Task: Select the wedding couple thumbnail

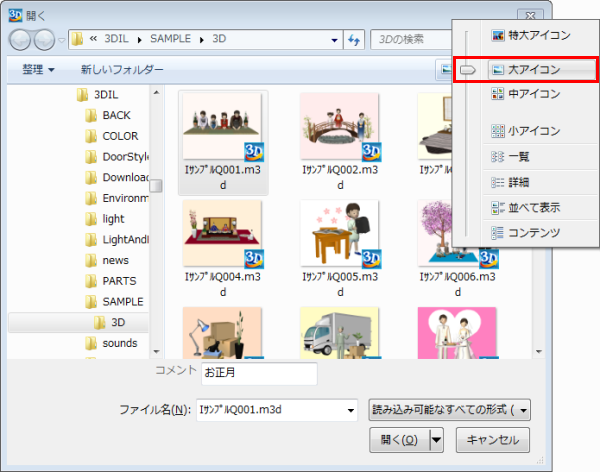Action: tap(457, 333)
